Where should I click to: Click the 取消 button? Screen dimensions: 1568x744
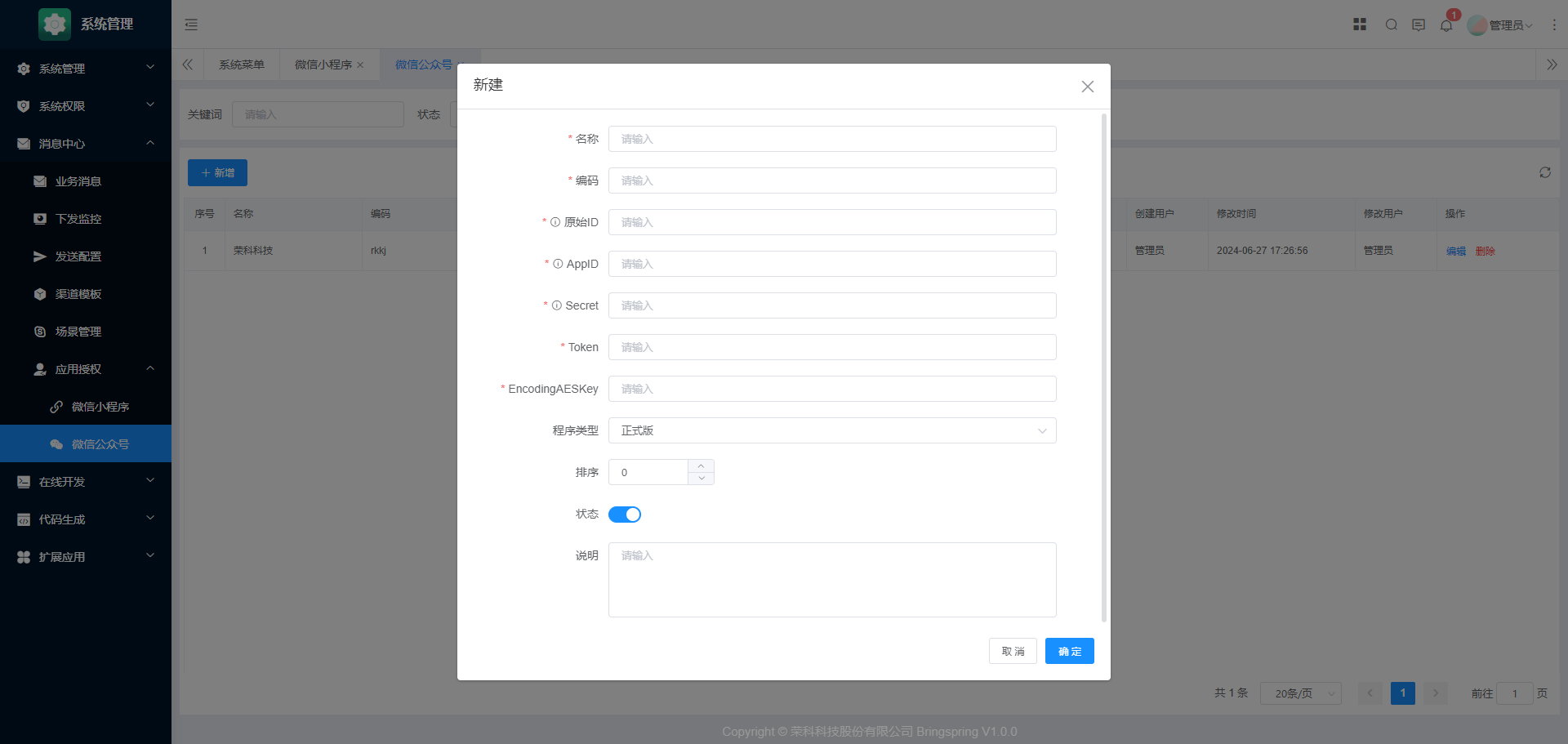1013,651
